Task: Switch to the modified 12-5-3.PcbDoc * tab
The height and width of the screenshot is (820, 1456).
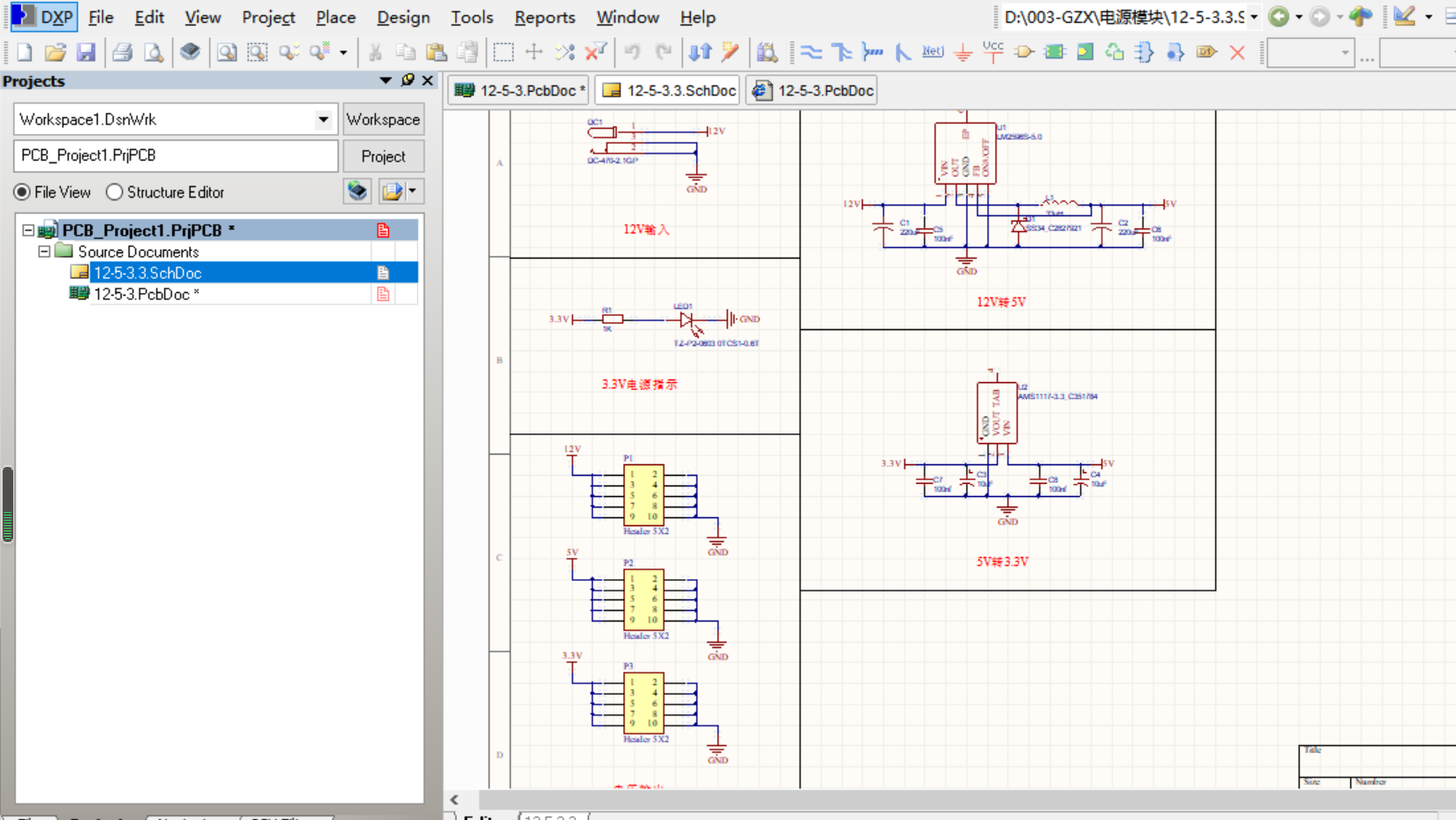Action: click(520, 90)
